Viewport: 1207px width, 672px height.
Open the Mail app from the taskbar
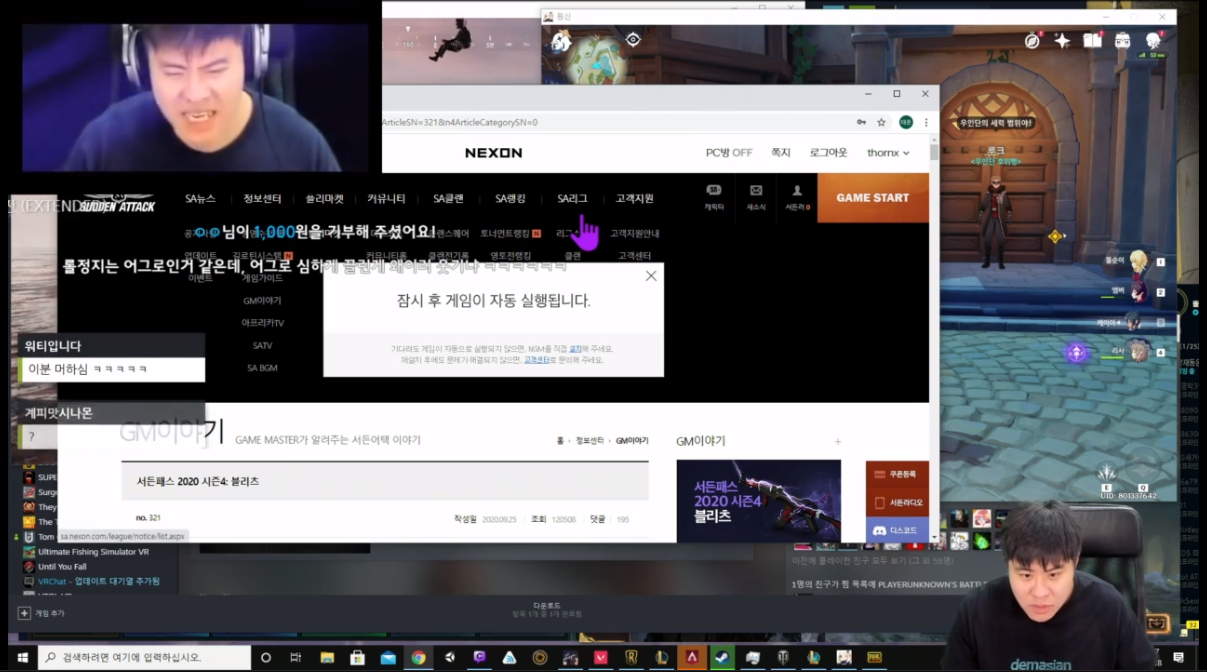tap(388, 657)
